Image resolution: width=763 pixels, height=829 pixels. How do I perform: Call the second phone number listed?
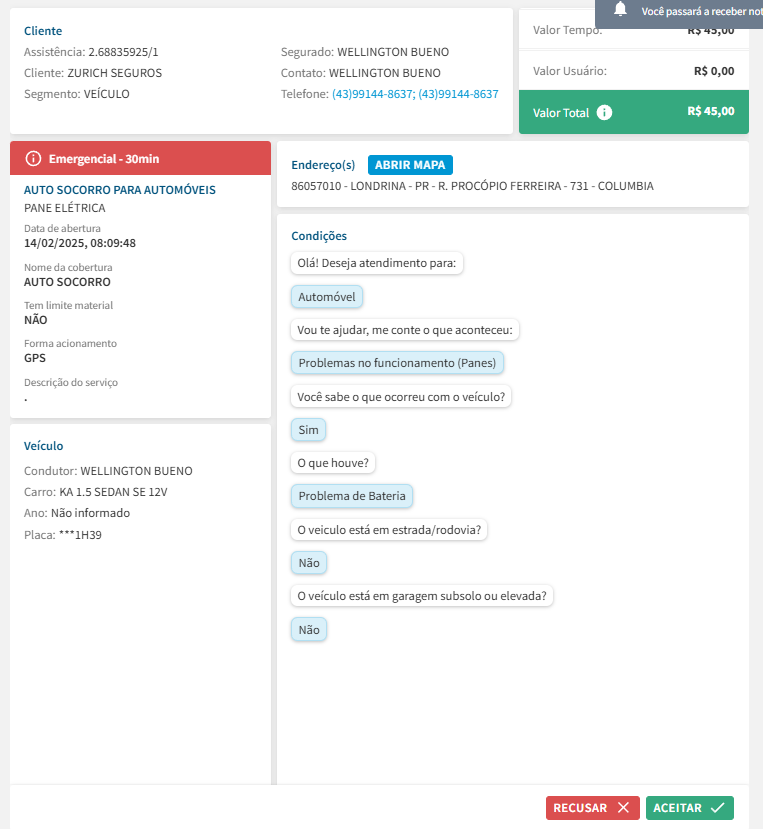click(x=458, y=94)
